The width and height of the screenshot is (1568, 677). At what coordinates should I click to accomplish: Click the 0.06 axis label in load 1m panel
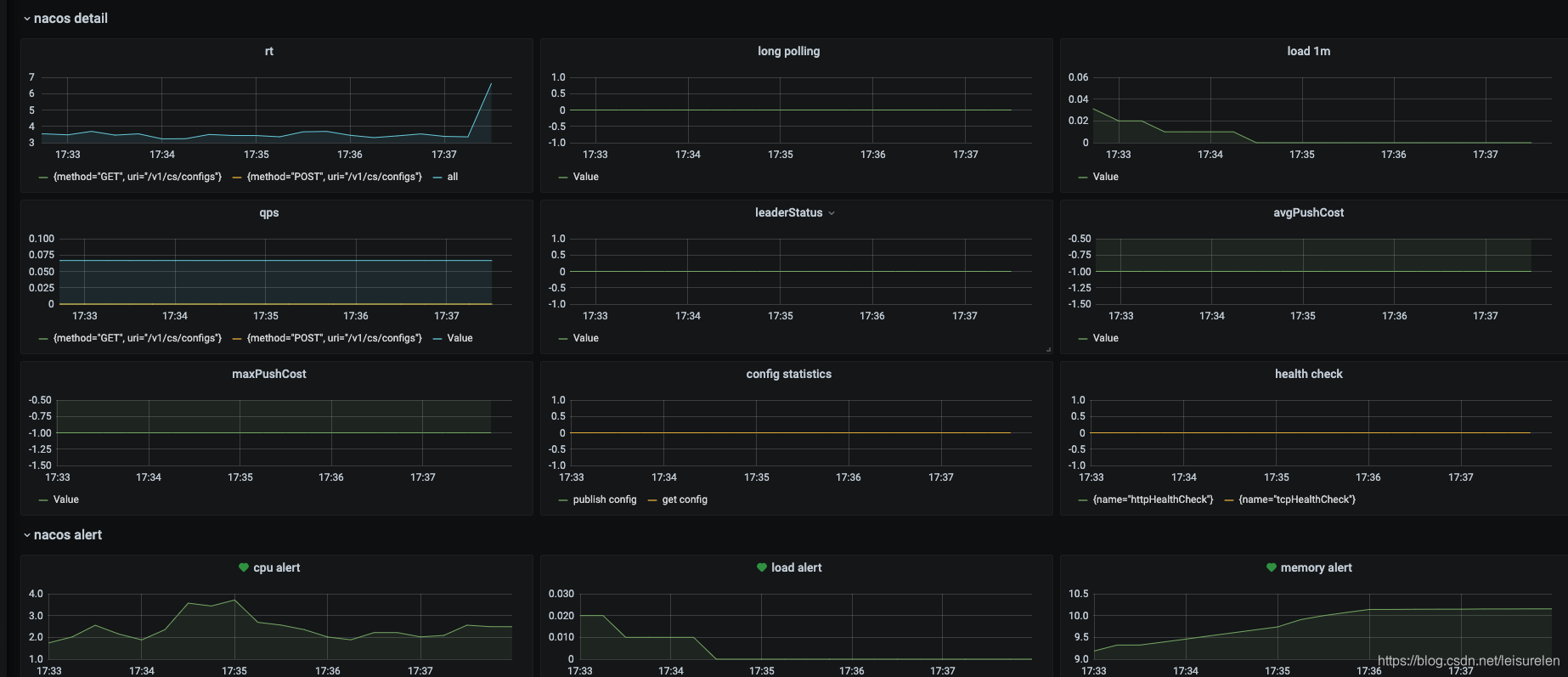(1078, 77)
